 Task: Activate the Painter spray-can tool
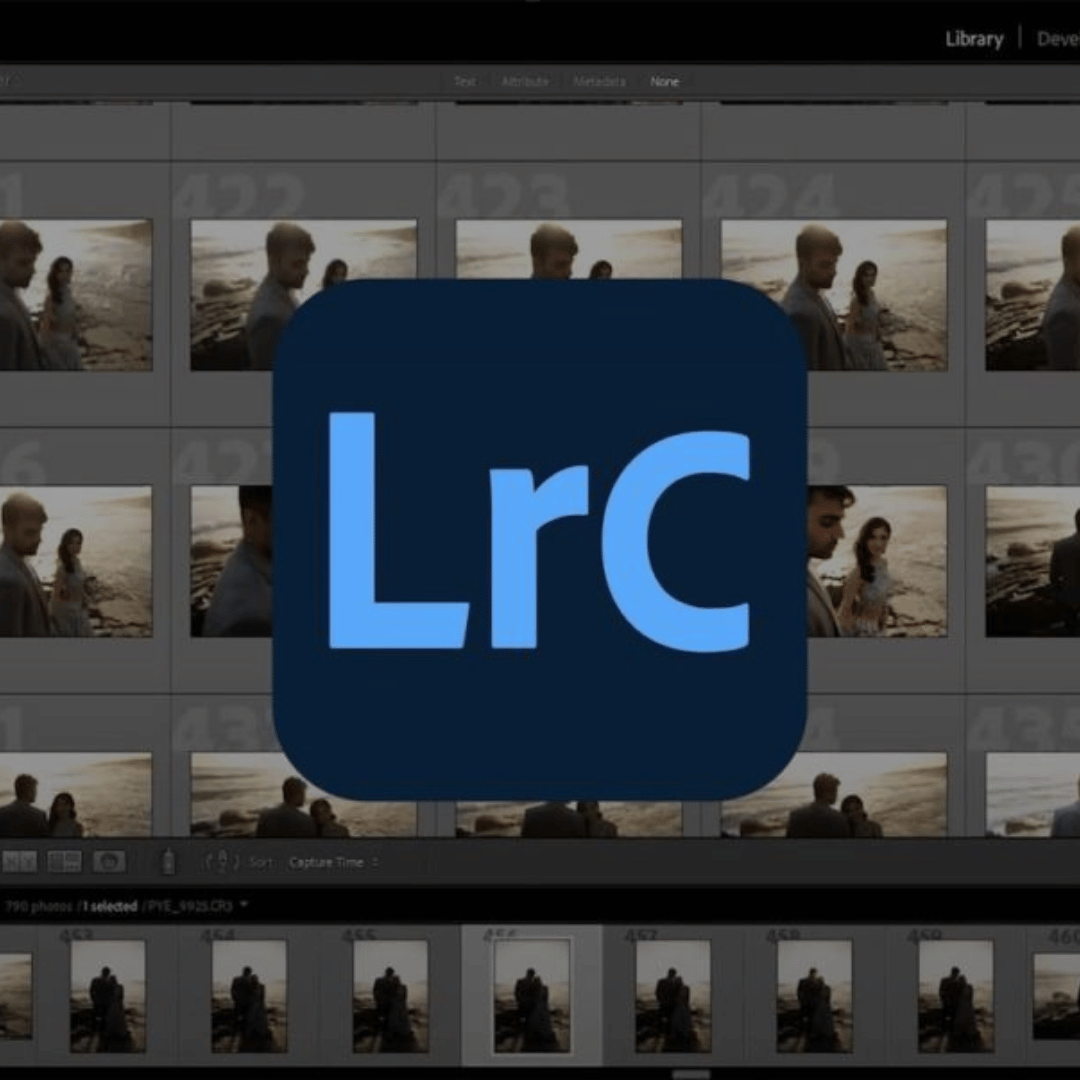[x=168, y=861]
